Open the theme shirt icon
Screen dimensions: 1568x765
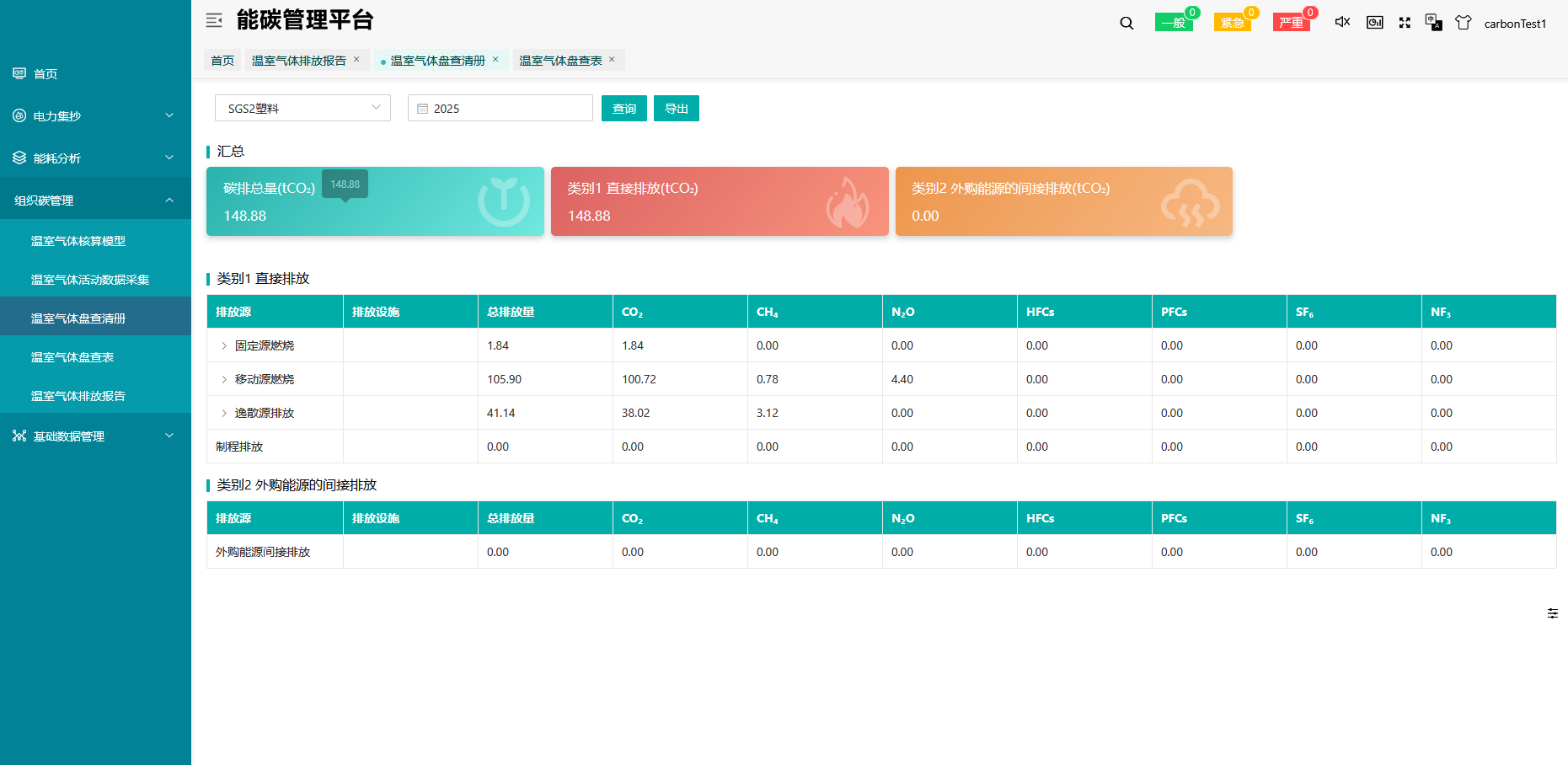point(1464,23)
